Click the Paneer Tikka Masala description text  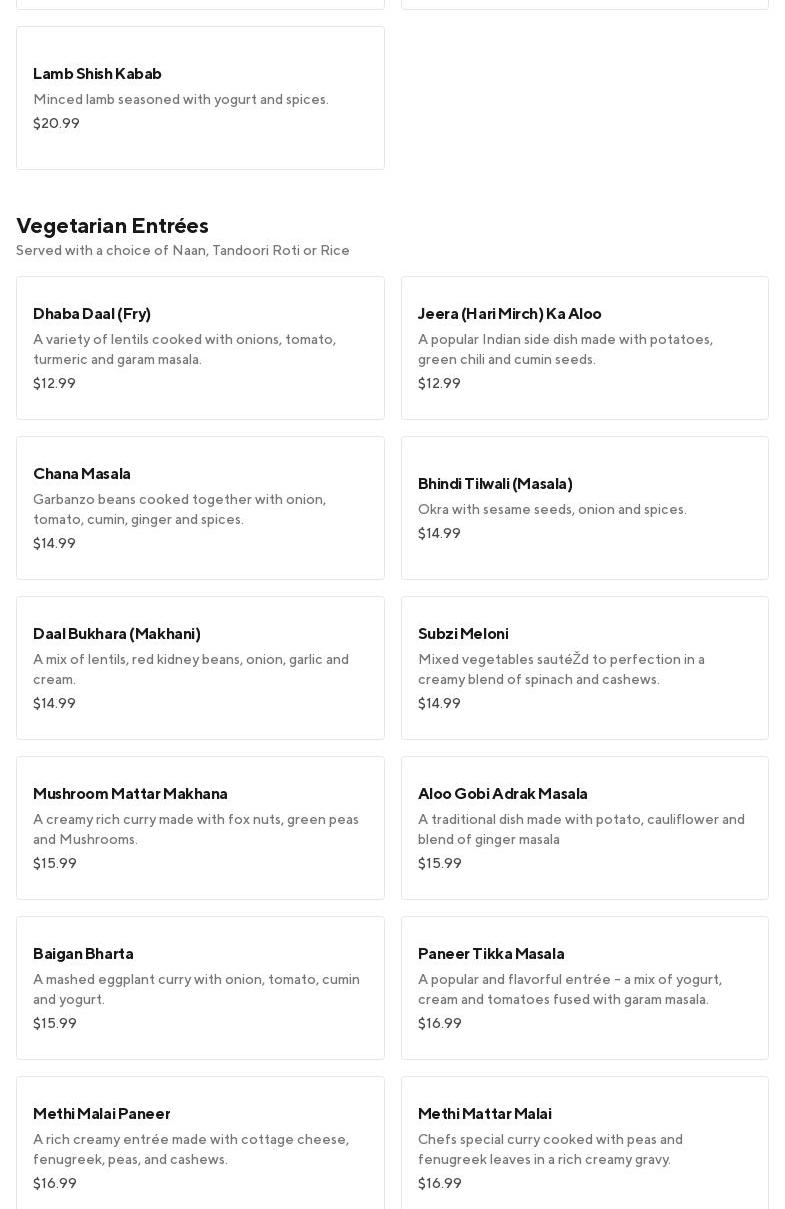click(x=569, y=989)
